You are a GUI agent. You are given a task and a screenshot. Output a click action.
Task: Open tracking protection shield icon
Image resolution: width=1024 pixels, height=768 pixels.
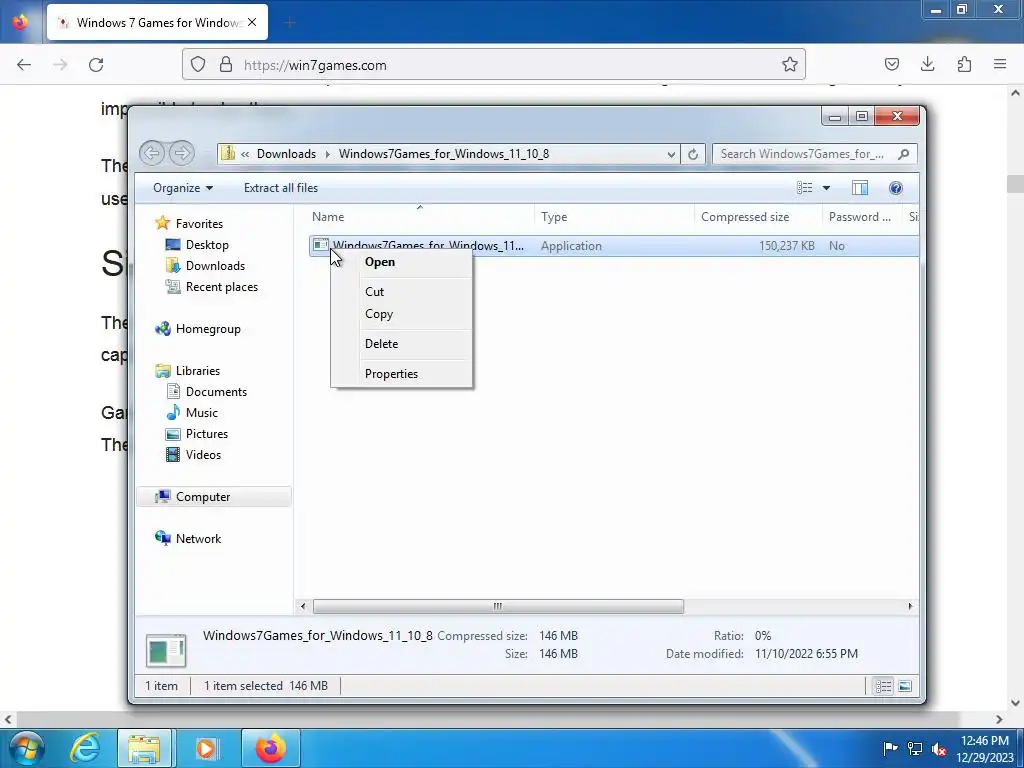[x=198, y=64]
